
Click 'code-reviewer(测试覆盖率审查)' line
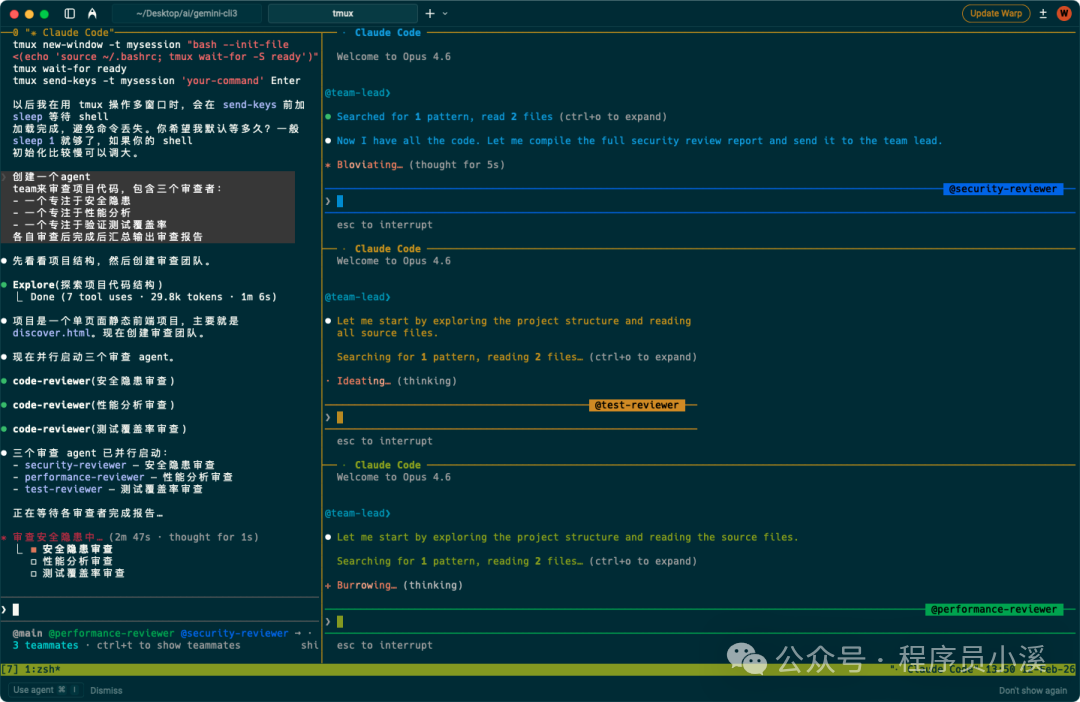tap(100, 429)
